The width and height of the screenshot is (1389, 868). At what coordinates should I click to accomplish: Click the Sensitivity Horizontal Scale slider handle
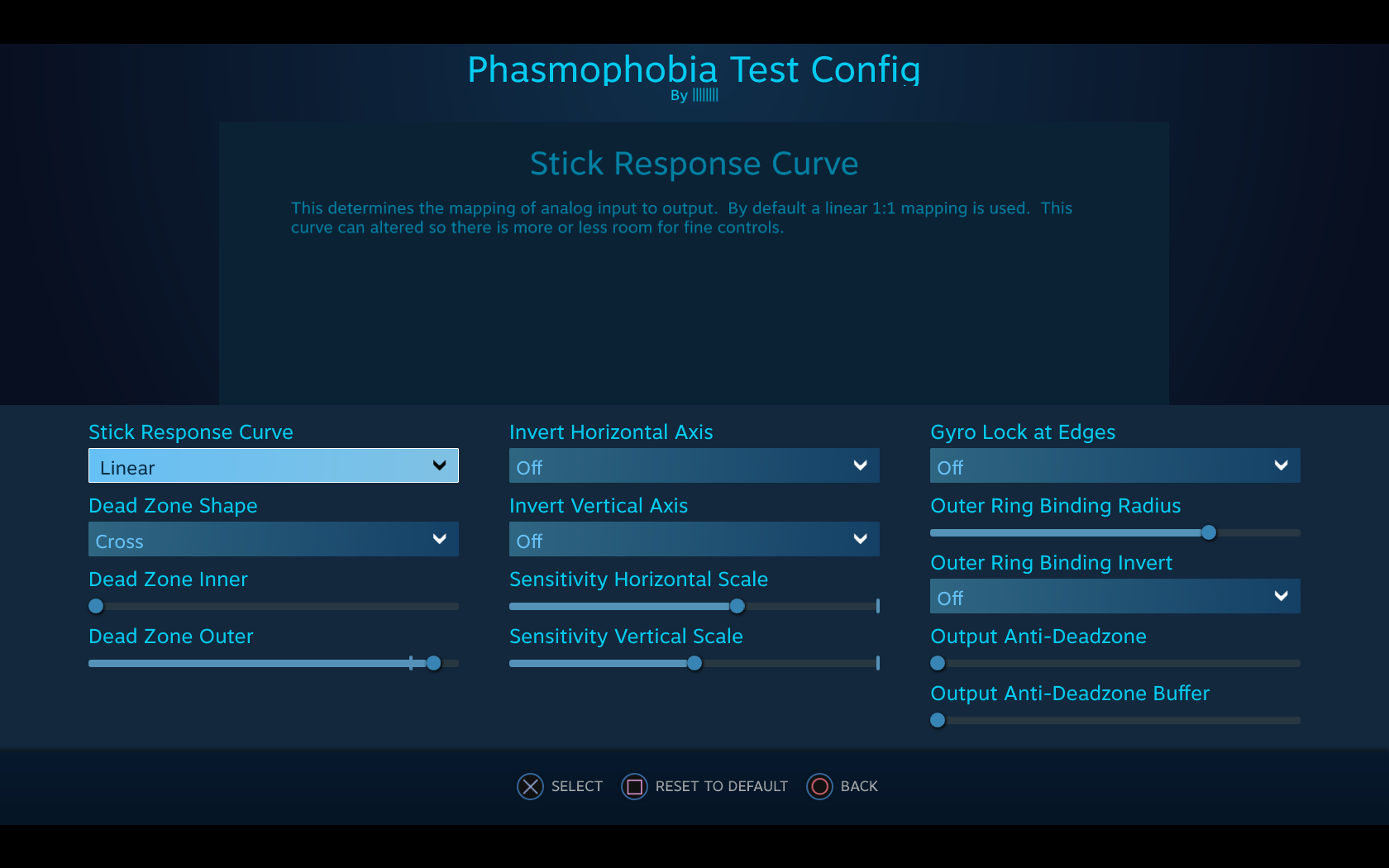(x=737, y=606)
